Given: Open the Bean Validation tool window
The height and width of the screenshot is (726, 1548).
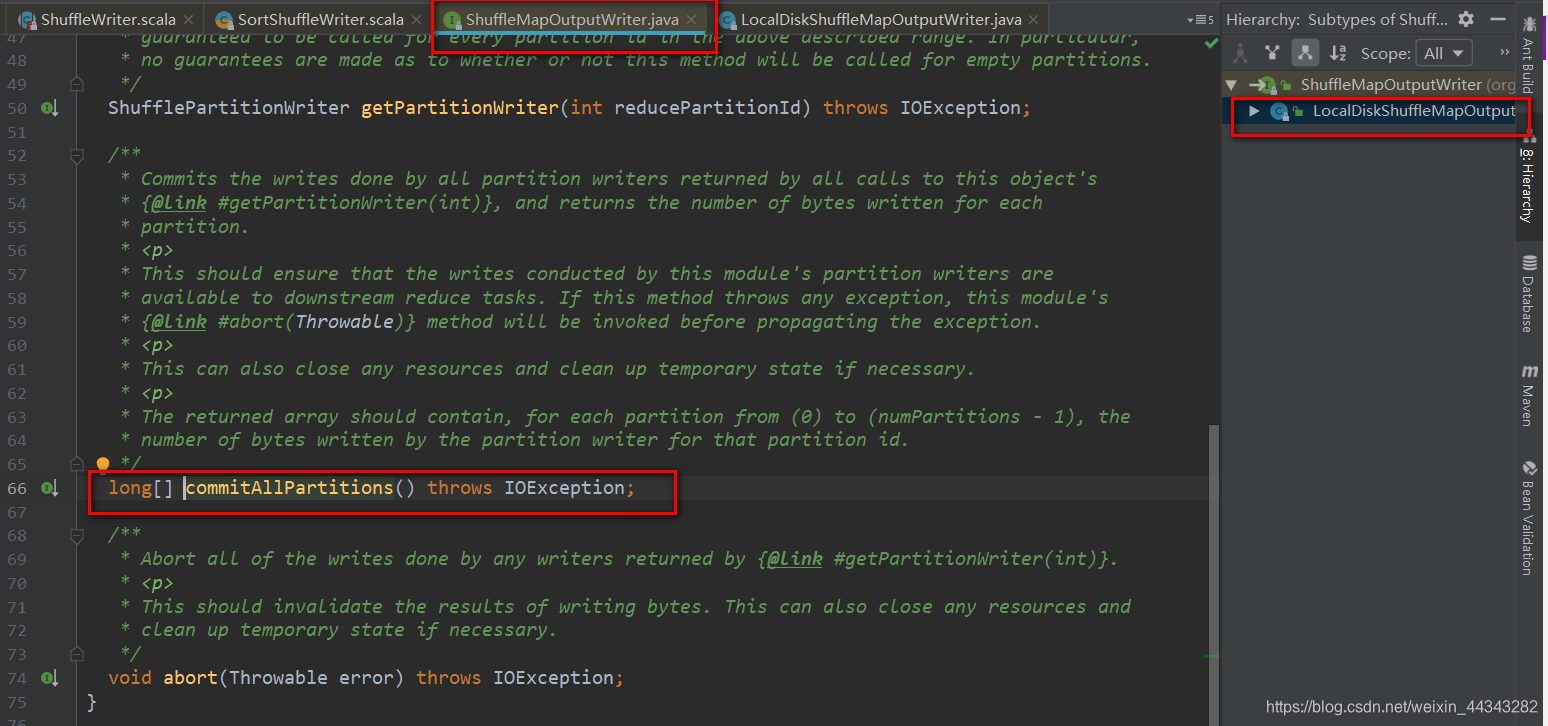Looking at the screenshot, I should [x=1528, y=518].
